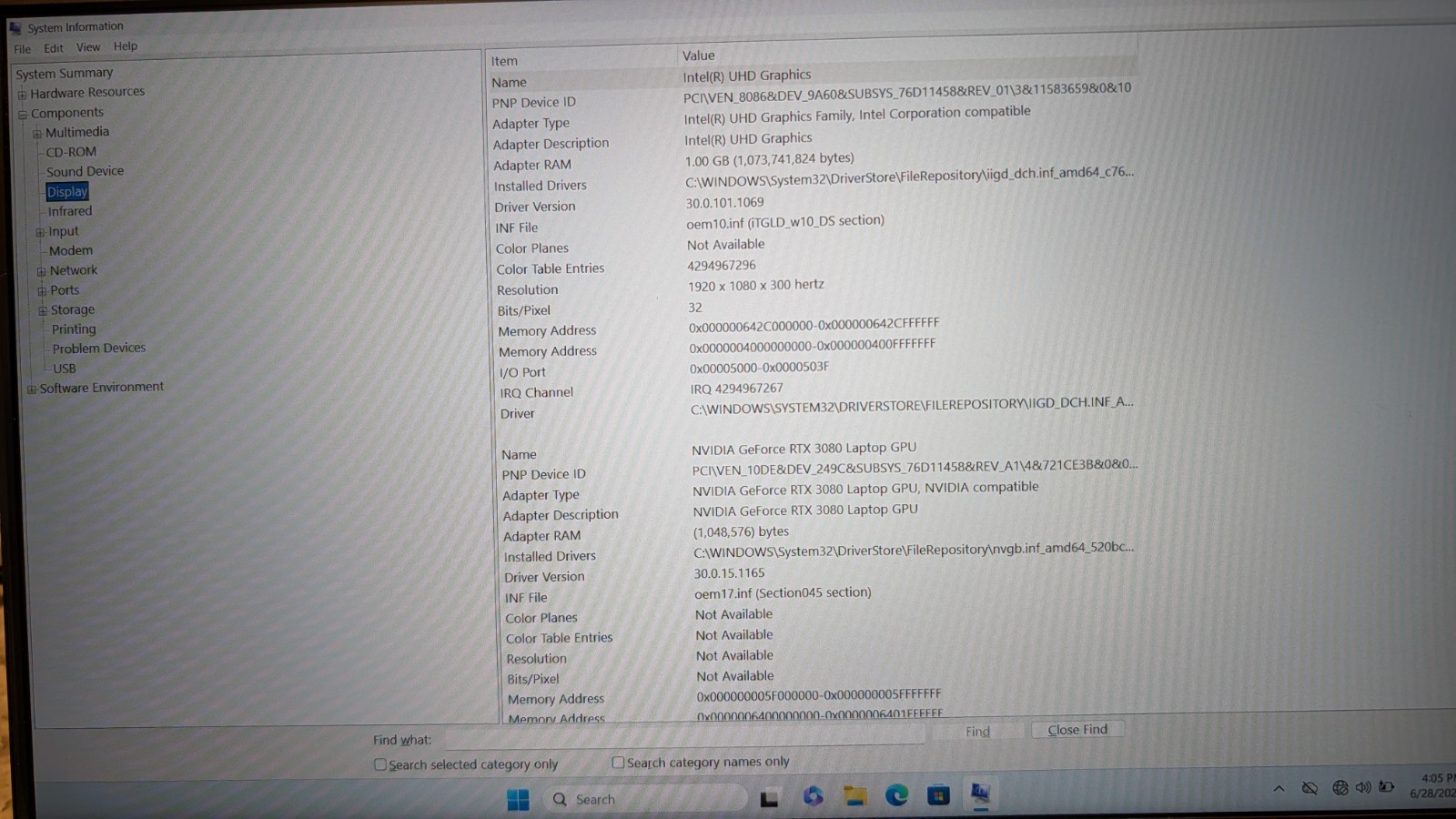Viewport: 1456px width, 819px height.
Task: Expand the Ports node
Action: tap(42, 291)
